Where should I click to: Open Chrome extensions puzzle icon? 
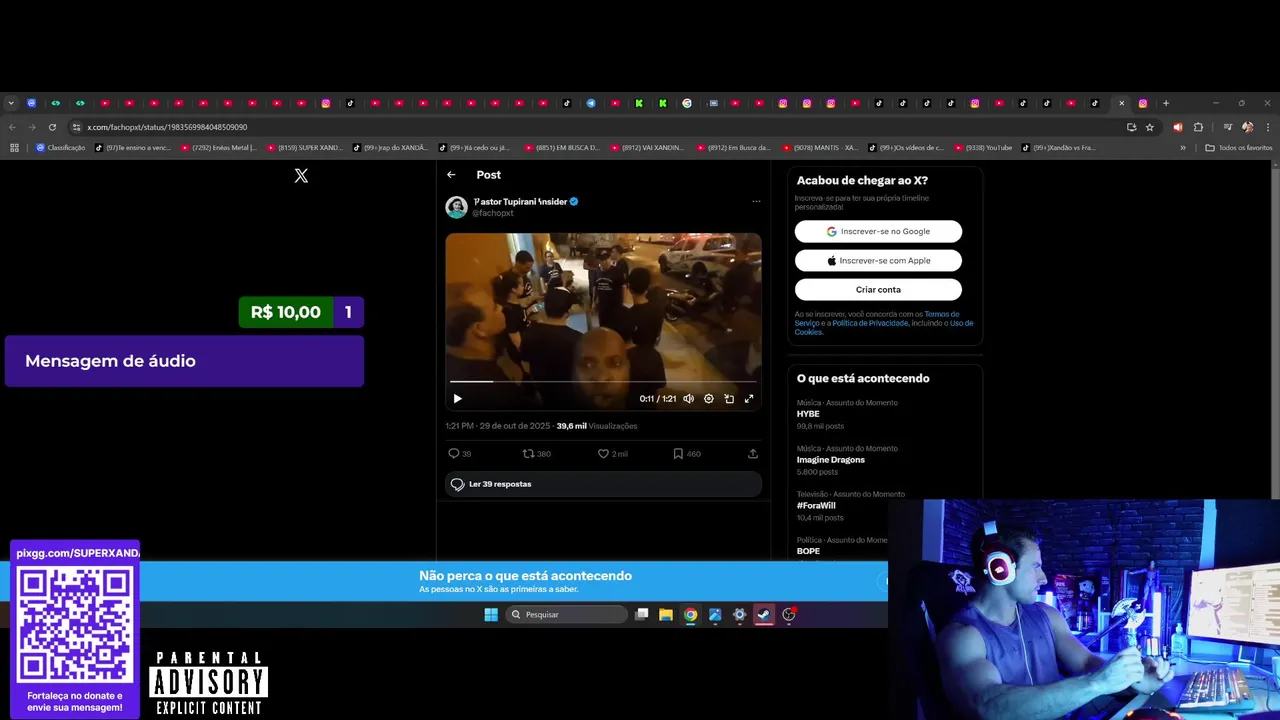point(1198,127)
